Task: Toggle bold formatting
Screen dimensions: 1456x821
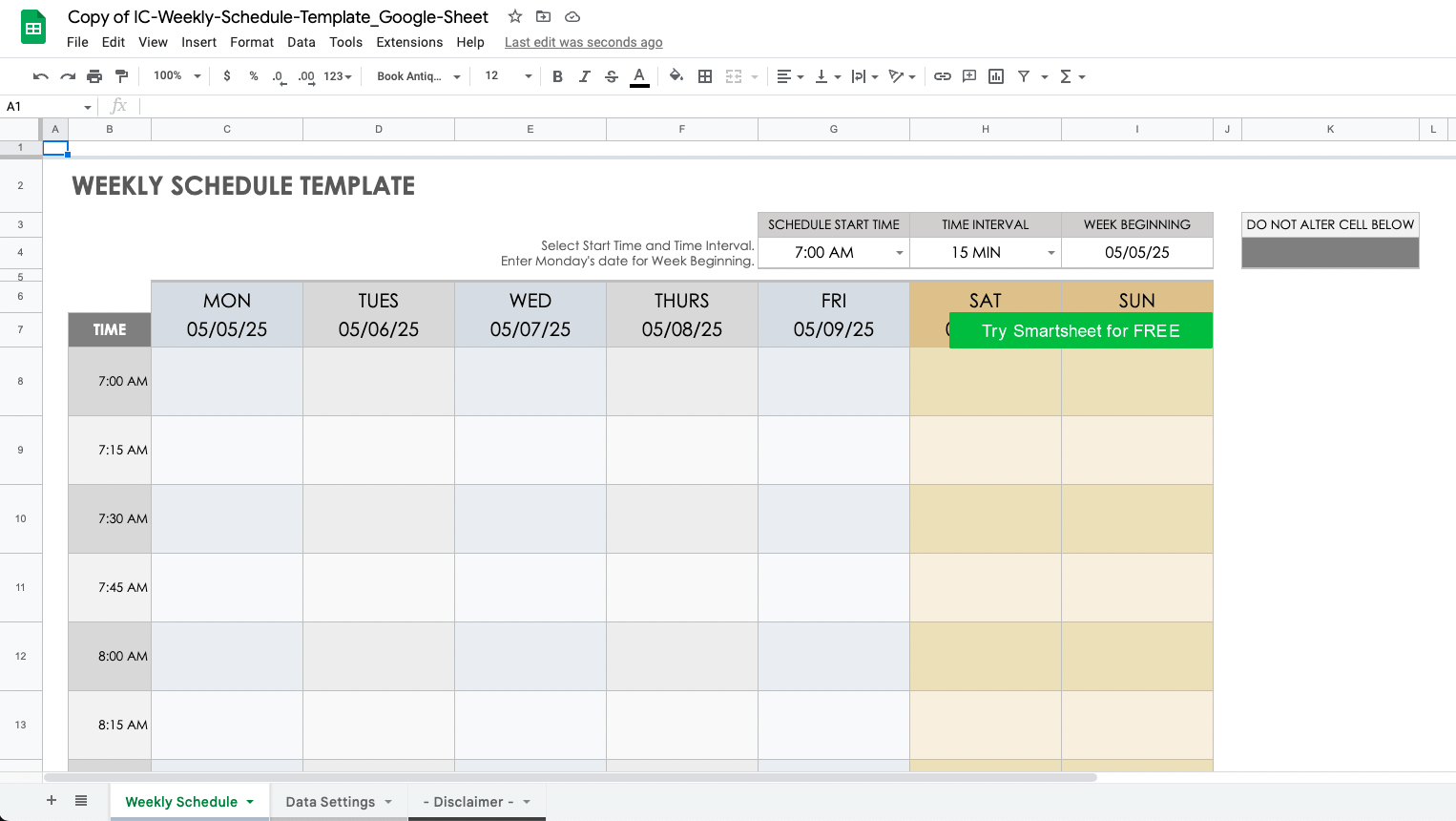Action: tap(557, 76)
